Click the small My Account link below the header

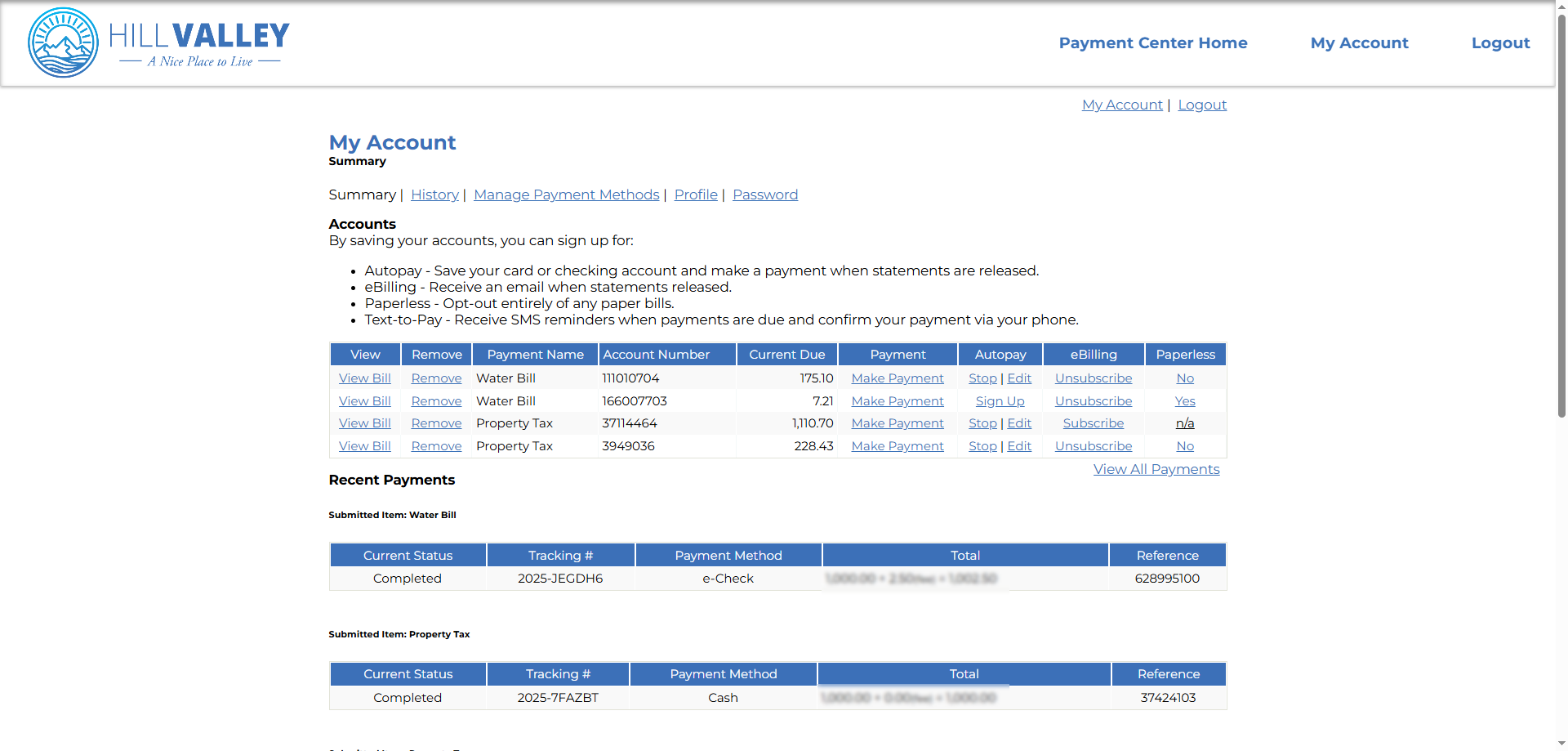[x=1122, y=105]
